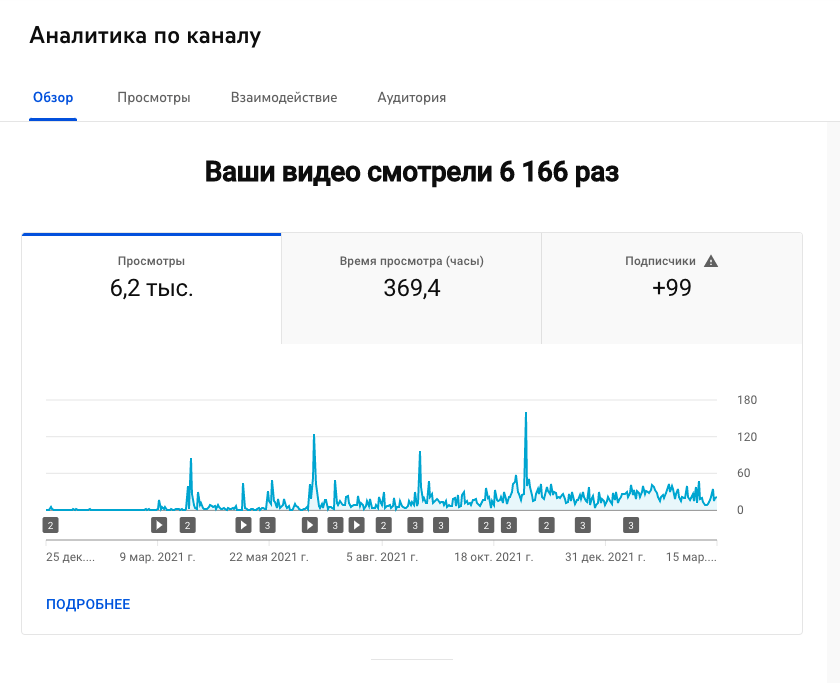
Task: Select the first video play marker on timeline
Action: (x=159, y=525)
